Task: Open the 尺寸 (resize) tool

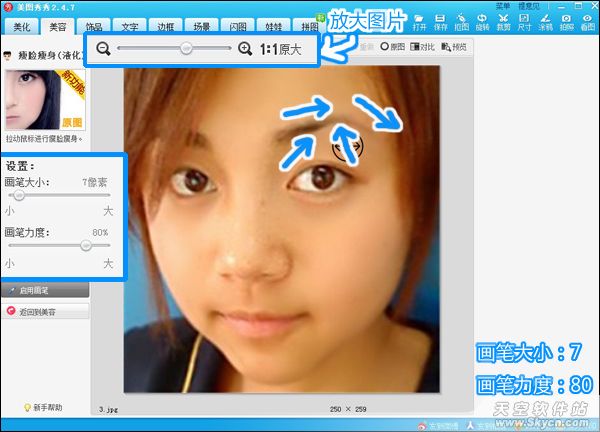Action: point(524,22)
